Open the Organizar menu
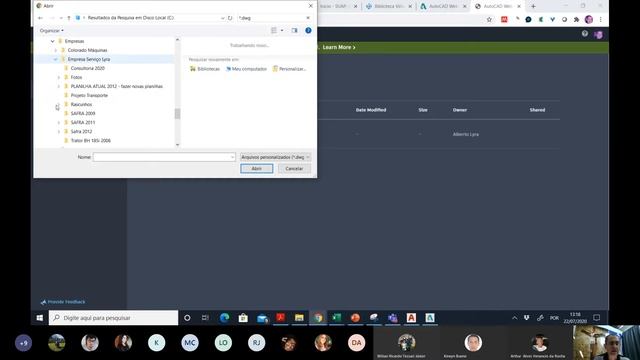This screenshot has width=640, height=360. (x=51, y=31)
